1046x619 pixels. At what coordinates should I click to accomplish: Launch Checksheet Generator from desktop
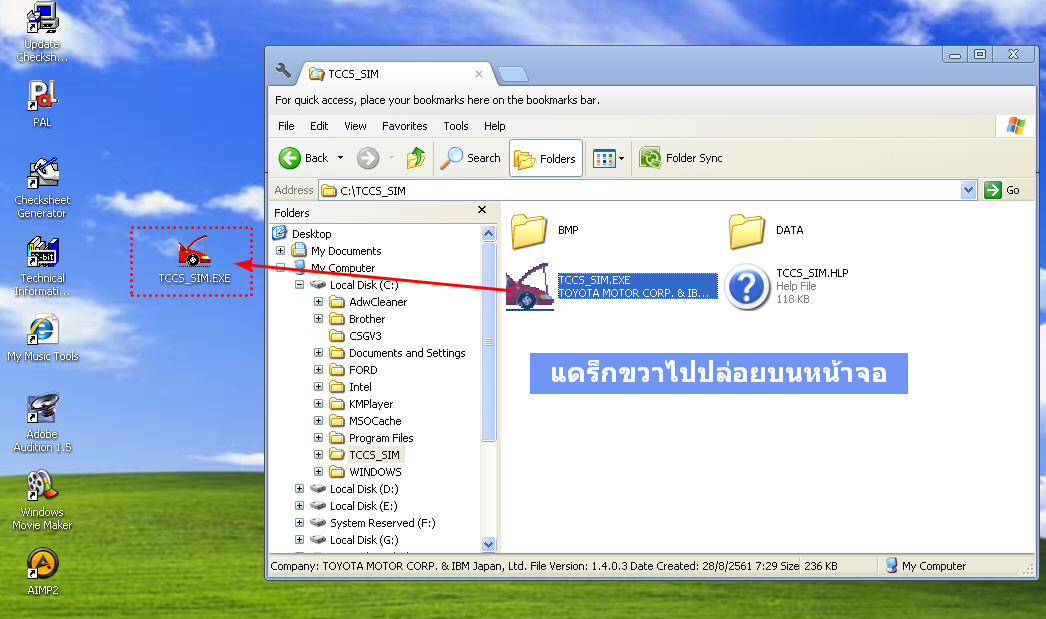[42, 188]
